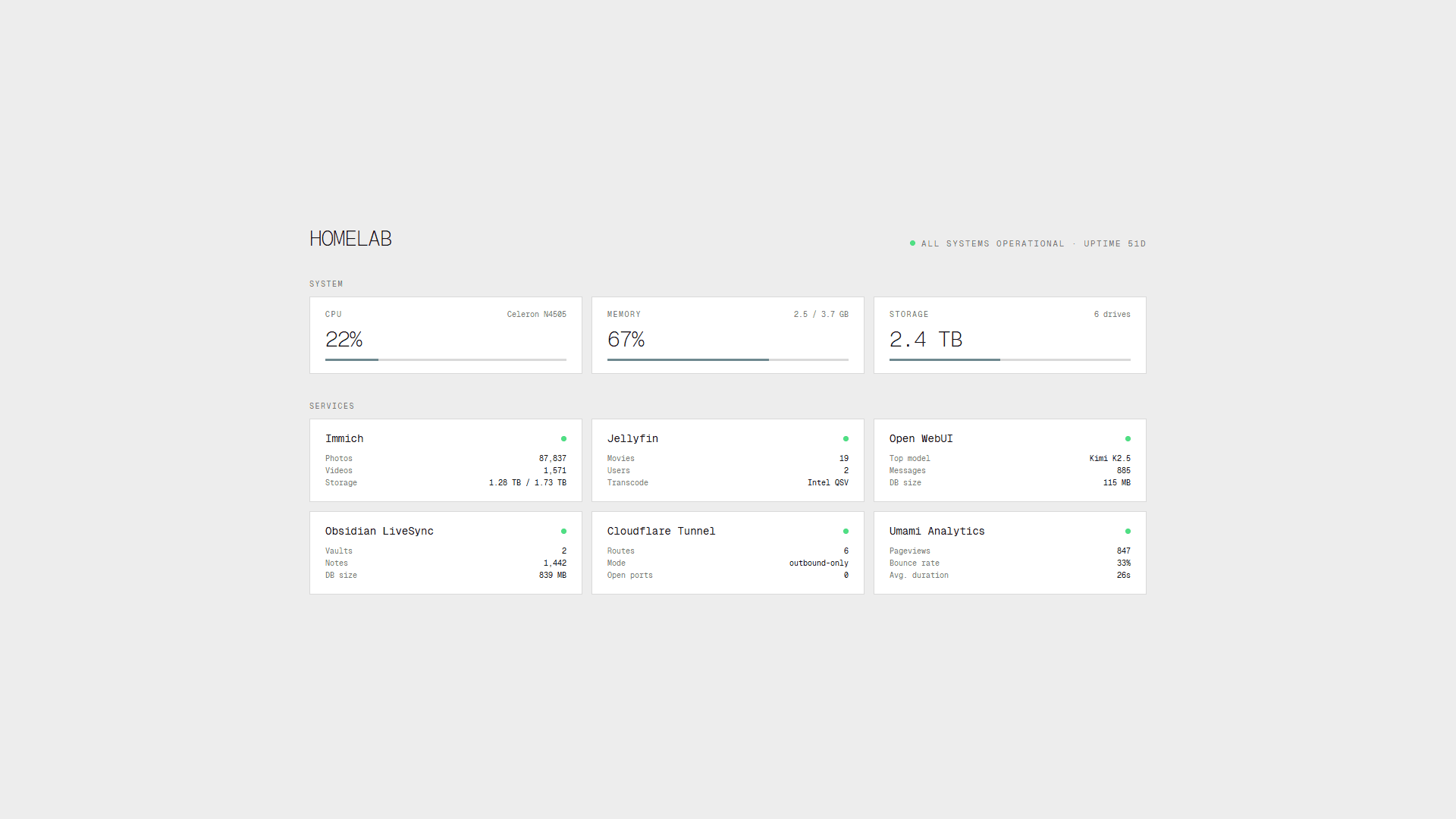Click the Kimi K2.5 top model value
The height and width of the screenshot is (819, 1456).
(x=1109, y=458)
